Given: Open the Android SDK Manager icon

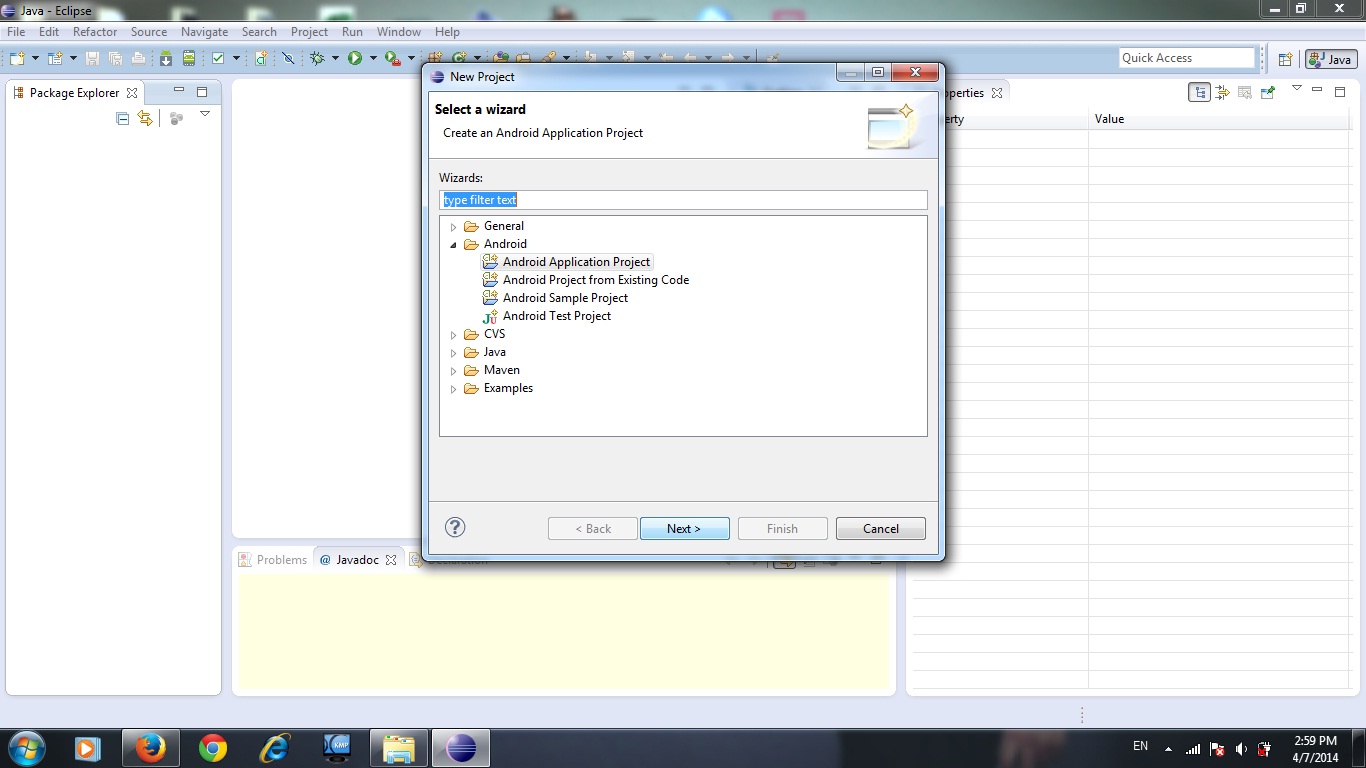Looking at the screenshot, I should point(166,58).
